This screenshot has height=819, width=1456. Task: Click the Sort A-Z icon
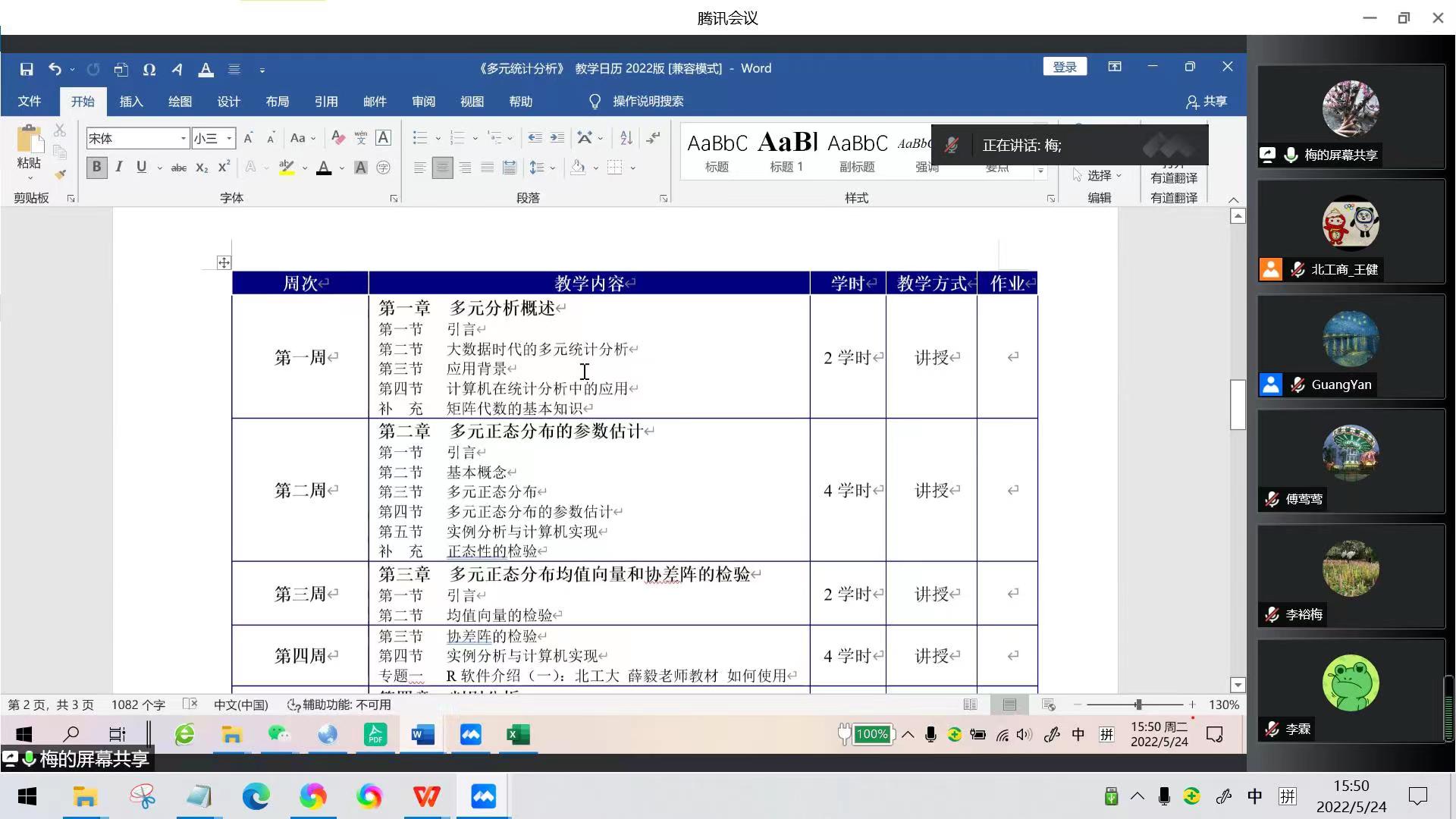[x=626, y=138]
